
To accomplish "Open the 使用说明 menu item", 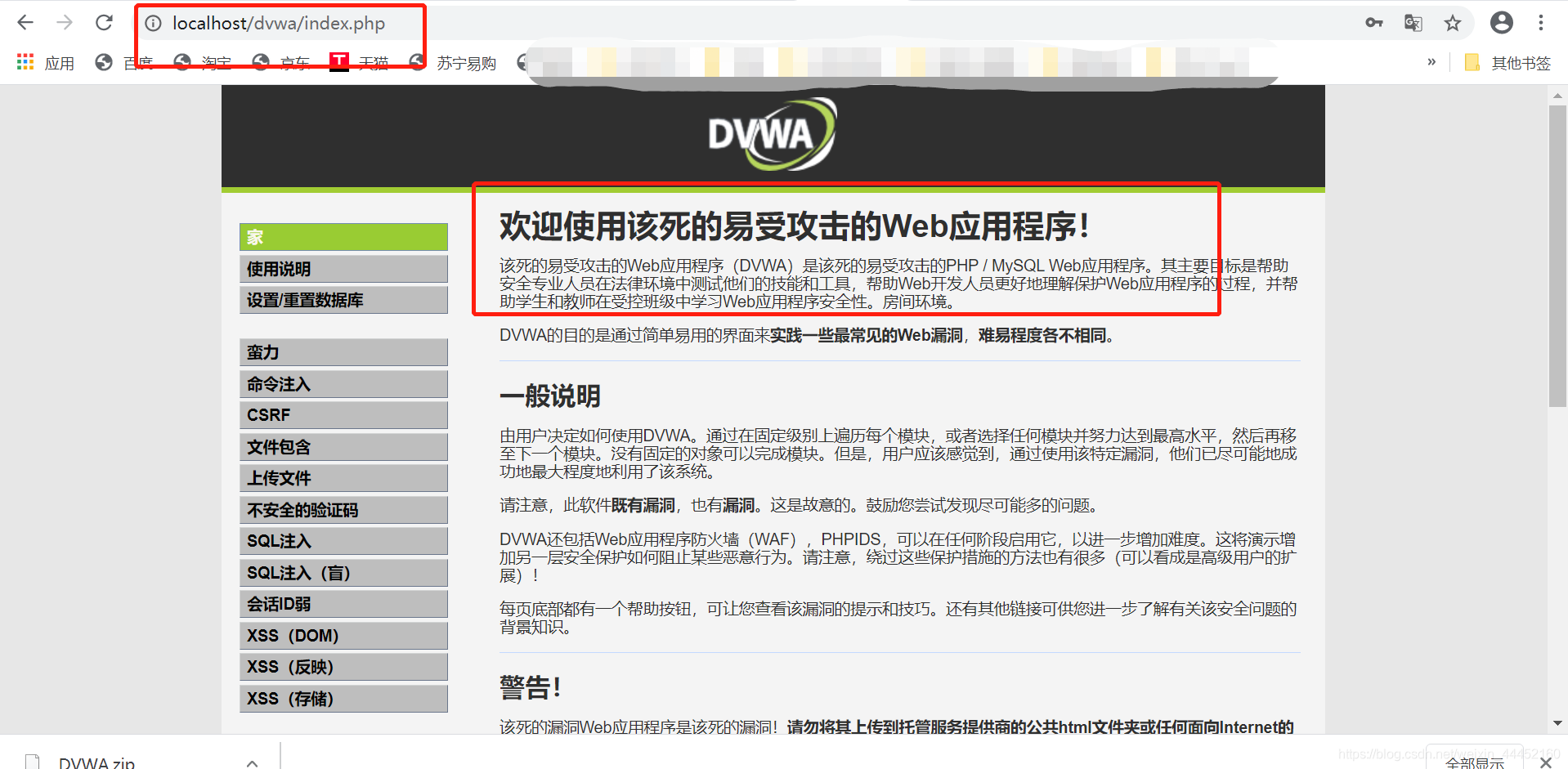I will (x=343, y=269).
